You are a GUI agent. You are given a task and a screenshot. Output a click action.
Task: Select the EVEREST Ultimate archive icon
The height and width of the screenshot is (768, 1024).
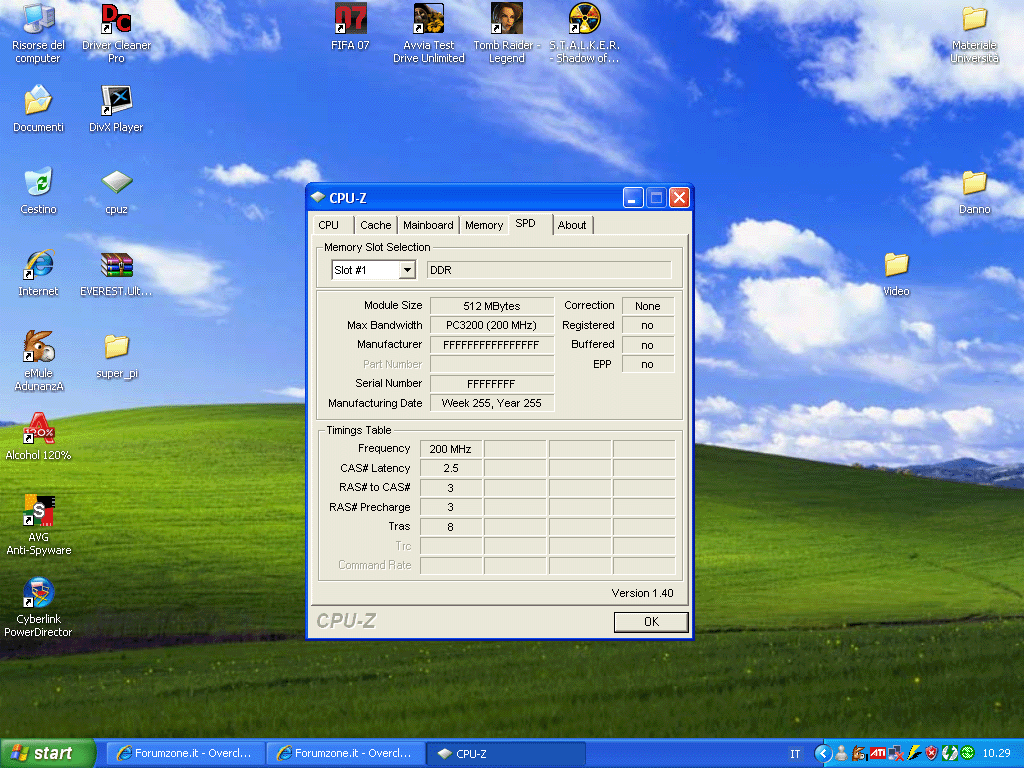click(116, 274)
